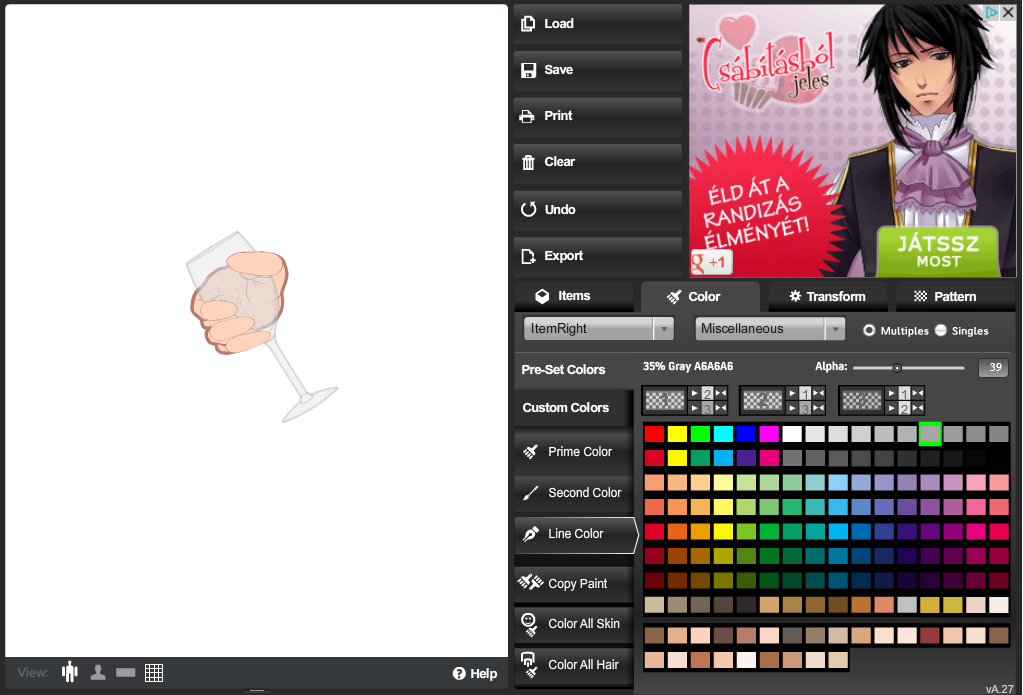Click the third checkered color slot
Viewport: 1023px width, 695px height.
862,400
